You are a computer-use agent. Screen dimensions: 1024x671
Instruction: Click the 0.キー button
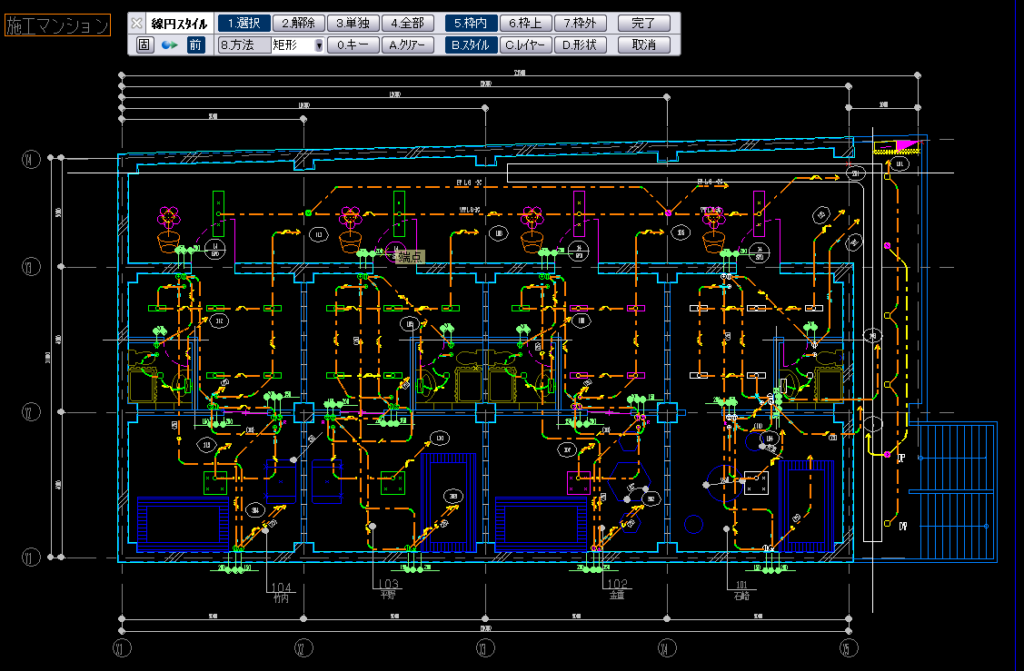(353, 45)
